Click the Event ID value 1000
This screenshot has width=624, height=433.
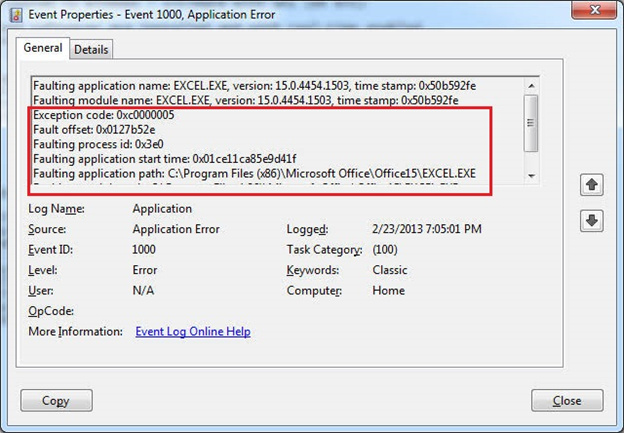click(144, 250)
